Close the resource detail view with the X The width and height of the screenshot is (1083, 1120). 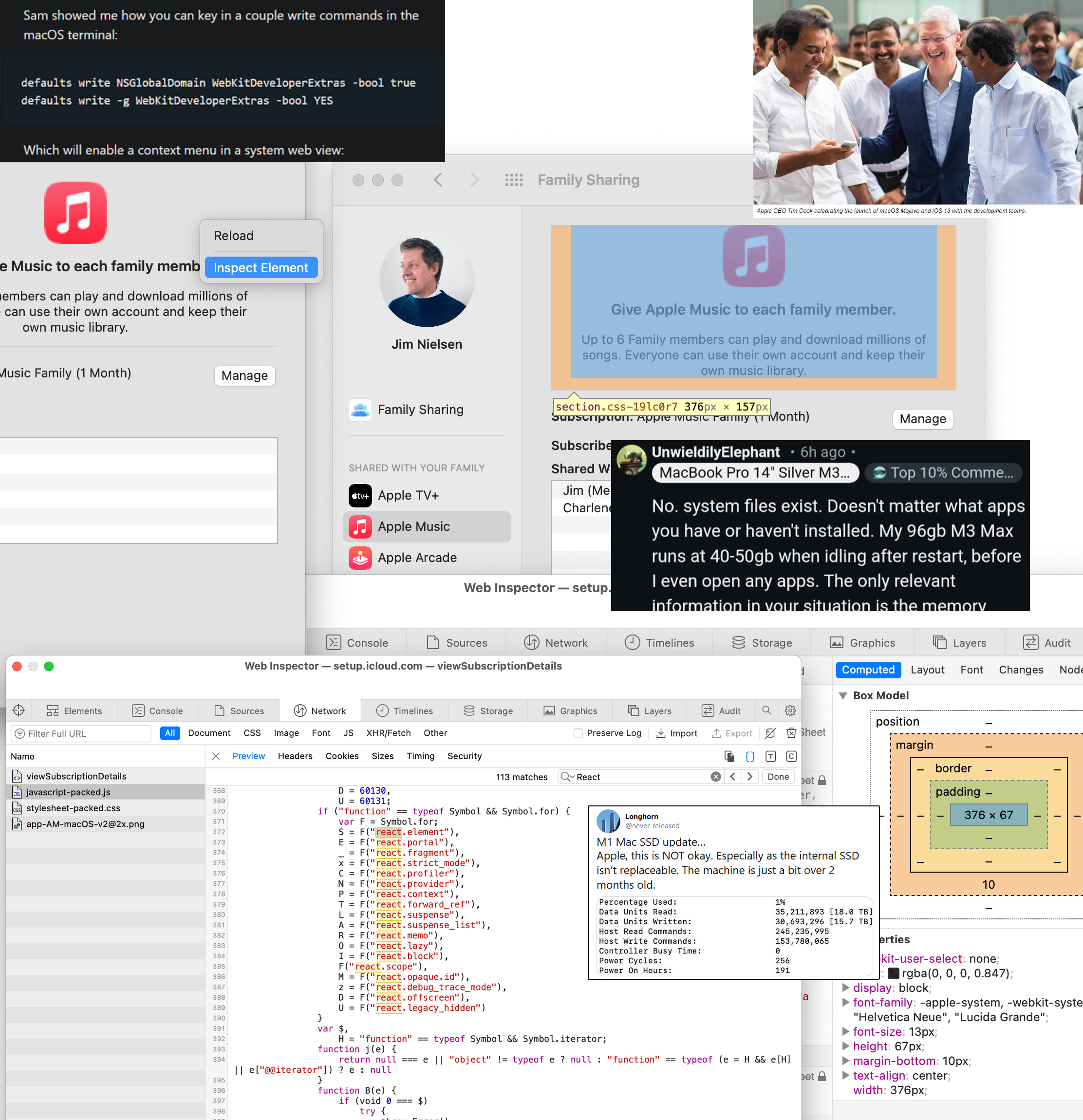click(x=216, y=757)
